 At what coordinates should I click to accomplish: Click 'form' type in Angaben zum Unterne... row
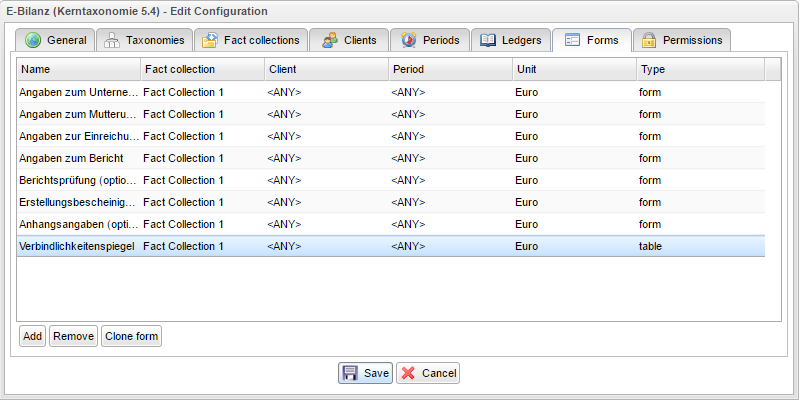[650, 92]
